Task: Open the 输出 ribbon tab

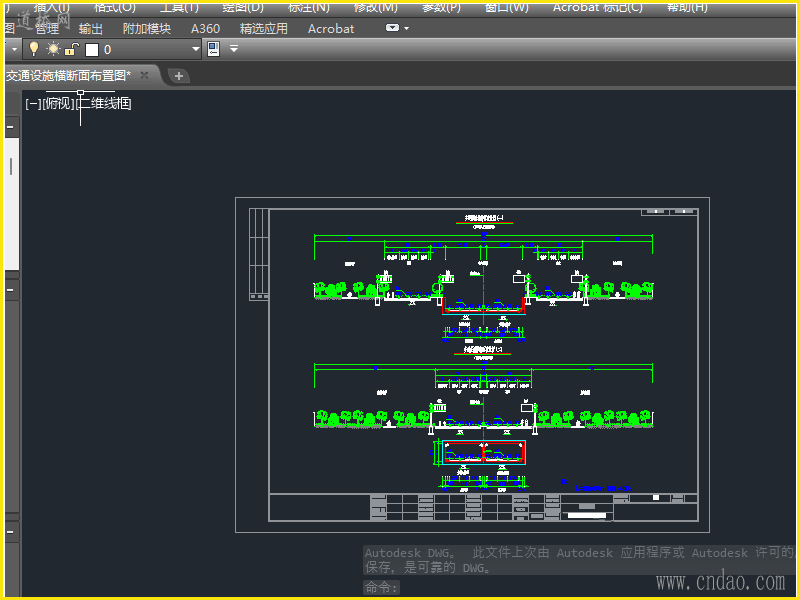Action: [x=91, y=29]
